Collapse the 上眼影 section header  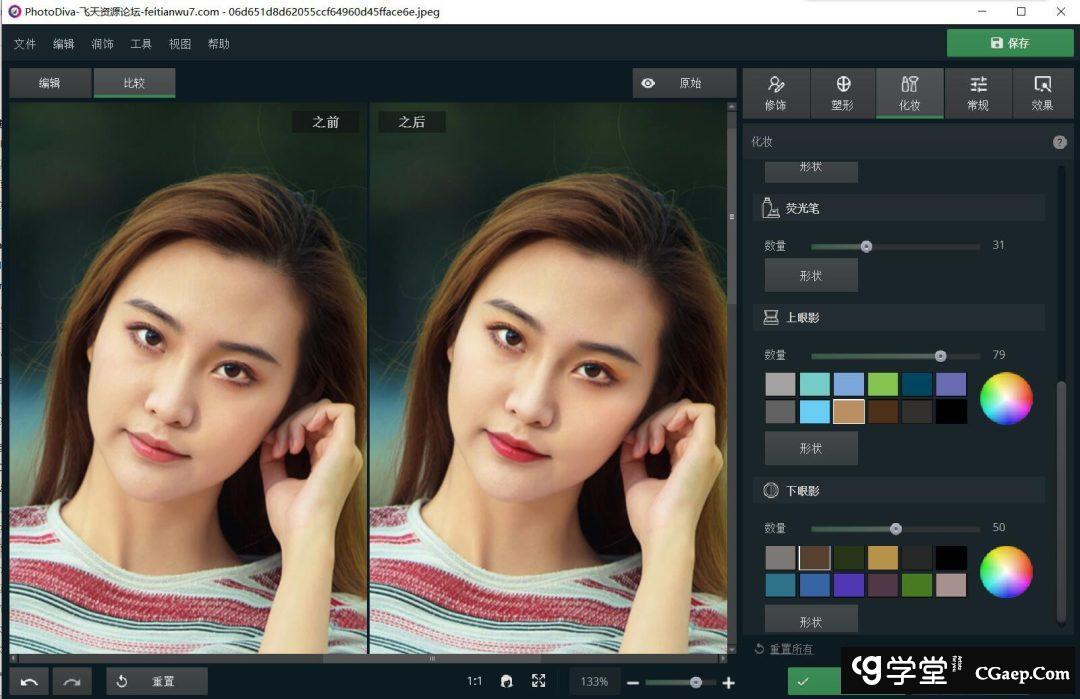(x=898, y=318)
